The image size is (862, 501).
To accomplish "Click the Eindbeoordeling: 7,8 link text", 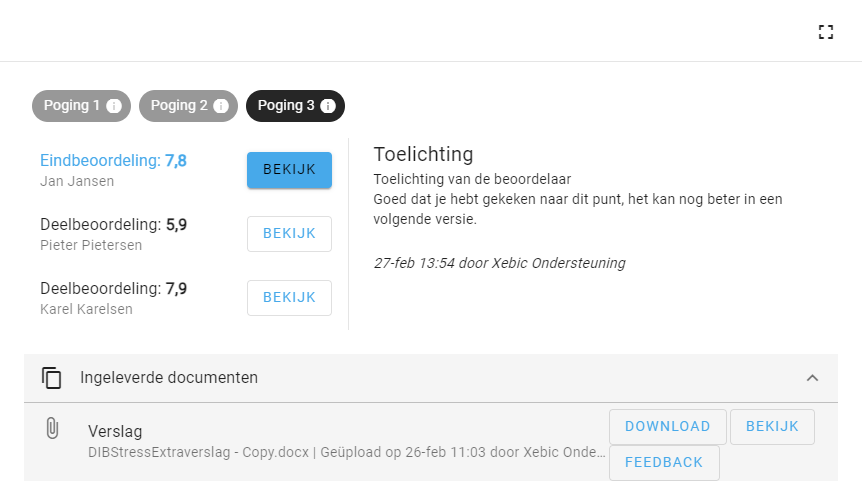I will tap(113, 161).
